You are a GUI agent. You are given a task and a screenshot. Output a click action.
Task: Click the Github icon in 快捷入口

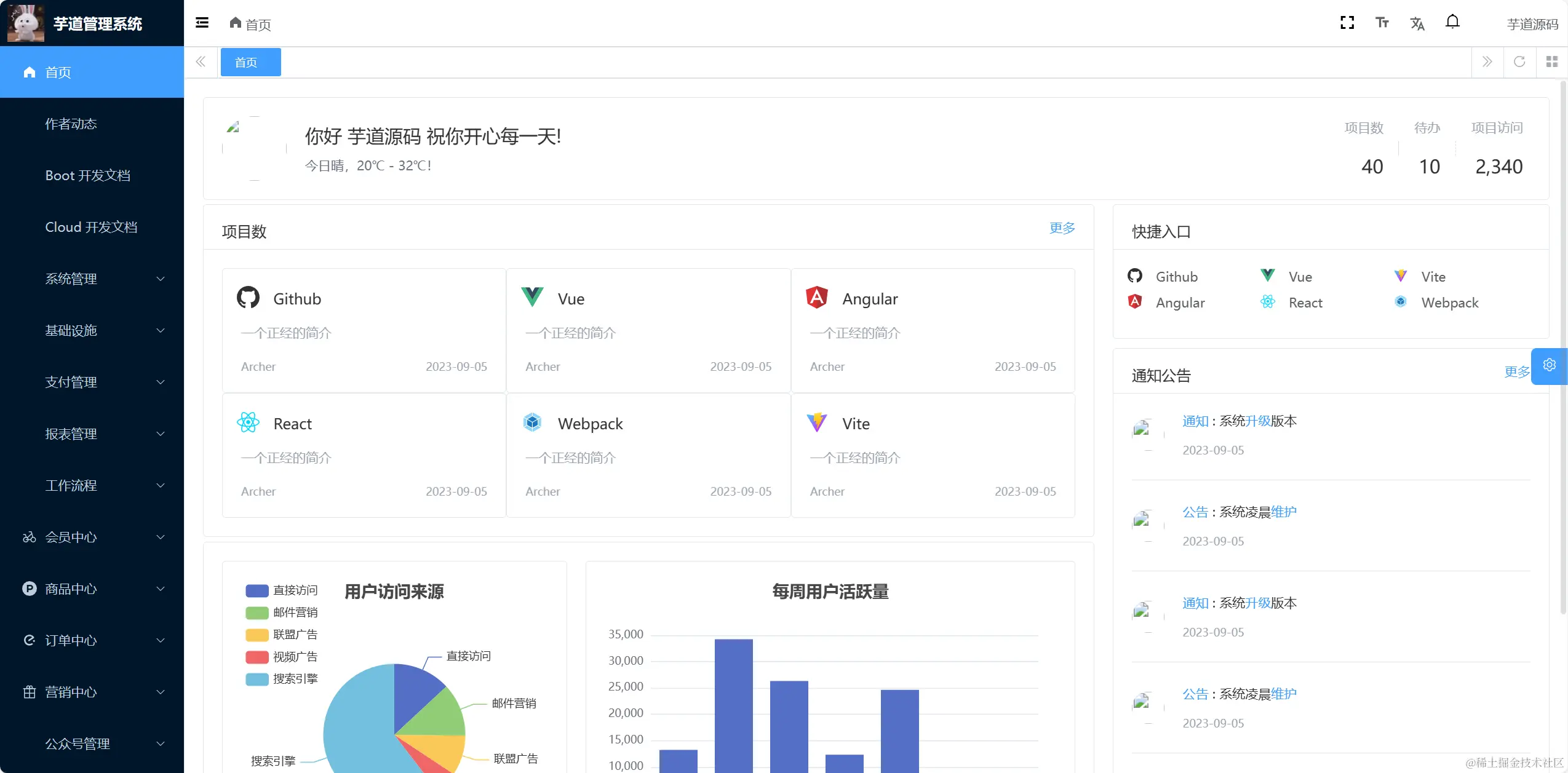point(1135,276)
